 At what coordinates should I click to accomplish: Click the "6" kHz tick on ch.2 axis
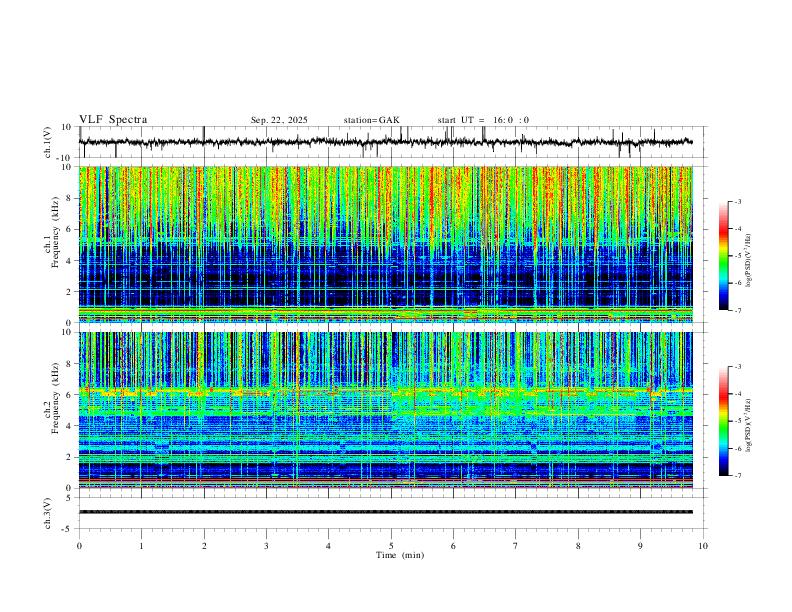point(70,395)
